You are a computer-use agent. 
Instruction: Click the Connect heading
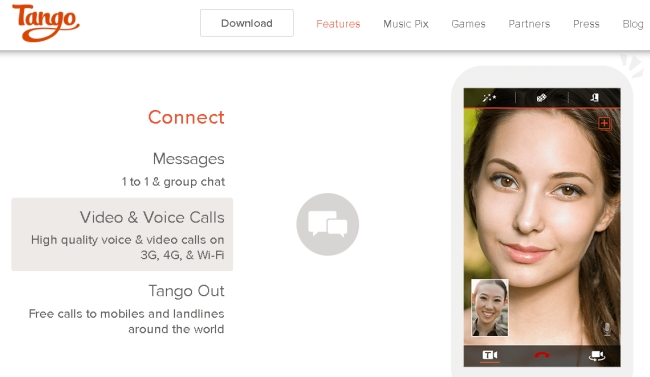pyautogui.click(x=186, y=117)
